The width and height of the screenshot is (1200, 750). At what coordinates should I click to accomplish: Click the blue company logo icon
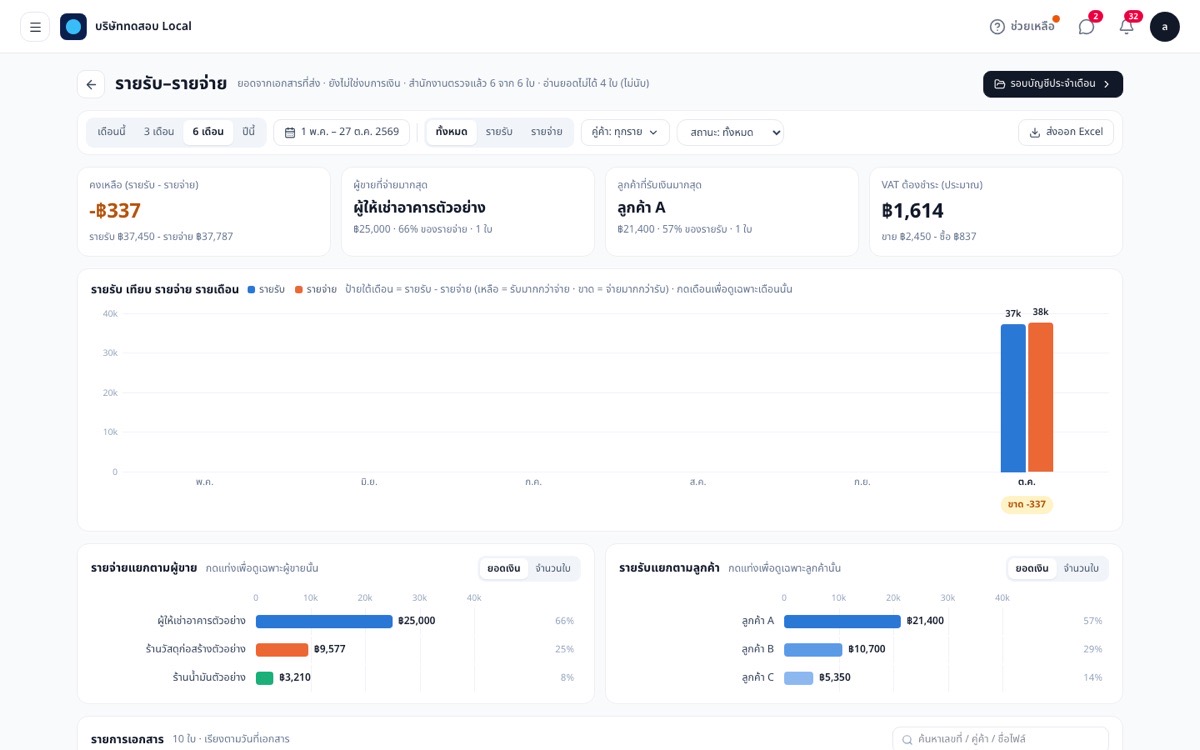pos(73,27)
